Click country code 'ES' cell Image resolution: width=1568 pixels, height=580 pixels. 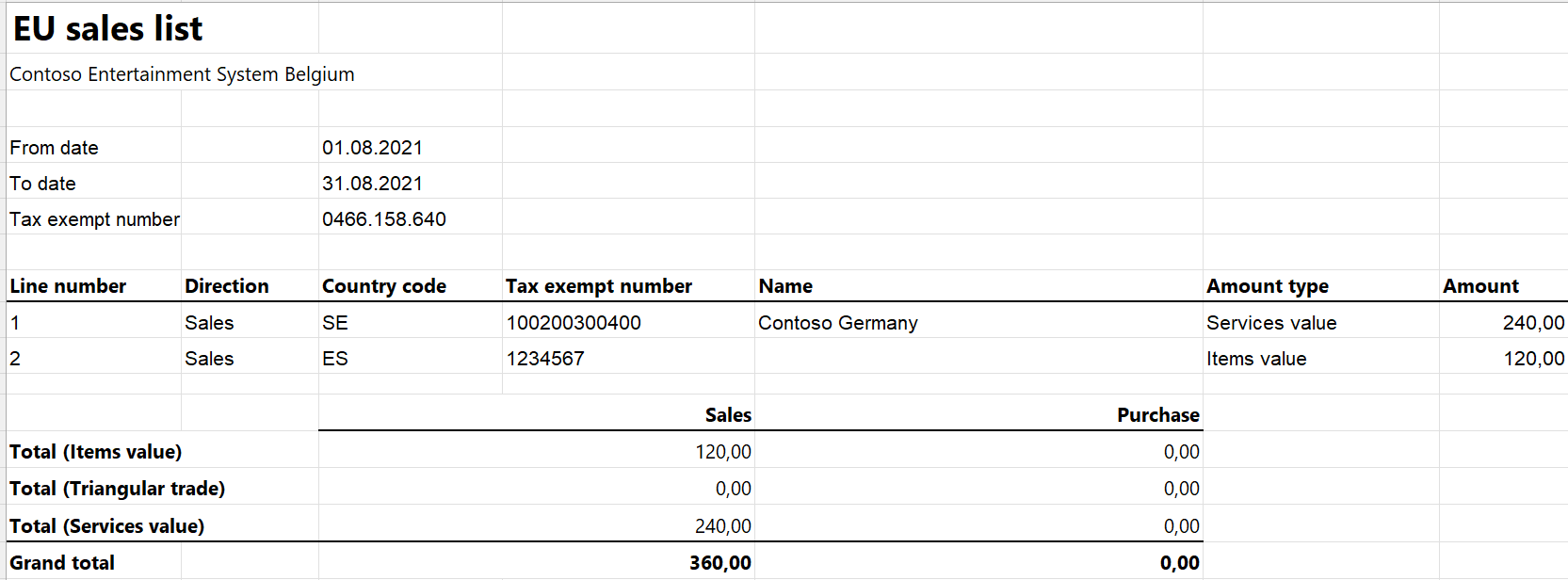click(335, 359)
